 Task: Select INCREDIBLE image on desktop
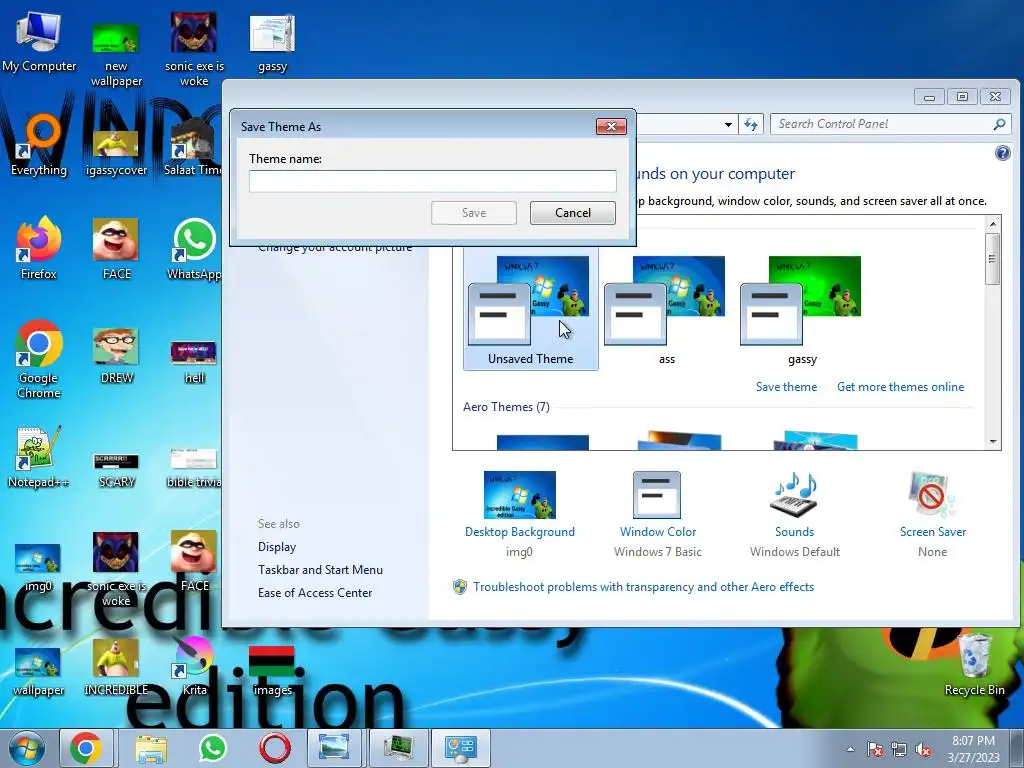tap(116, 667)
